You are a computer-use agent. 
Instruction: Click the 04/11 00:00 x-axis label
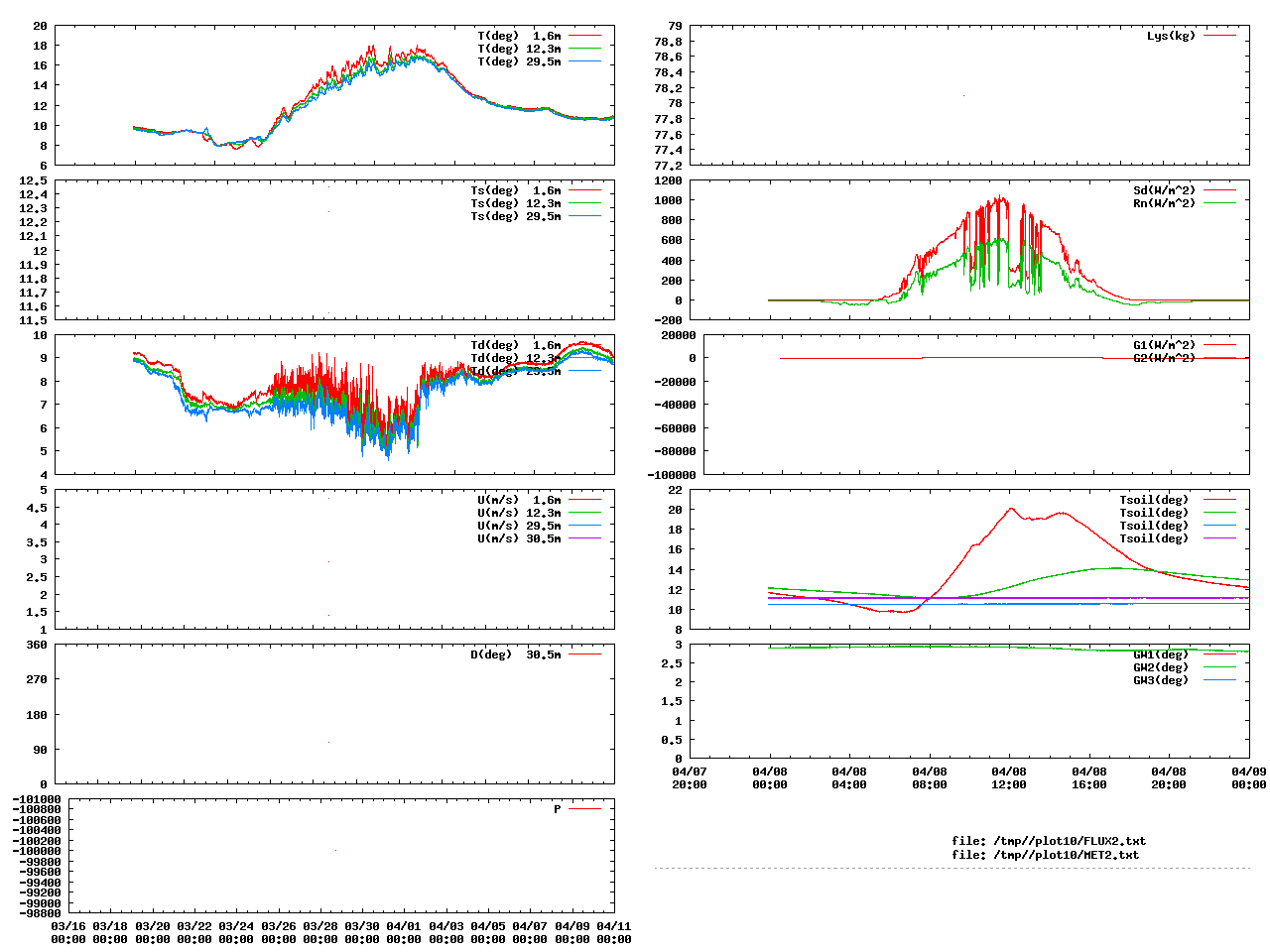tap(614, 932)
